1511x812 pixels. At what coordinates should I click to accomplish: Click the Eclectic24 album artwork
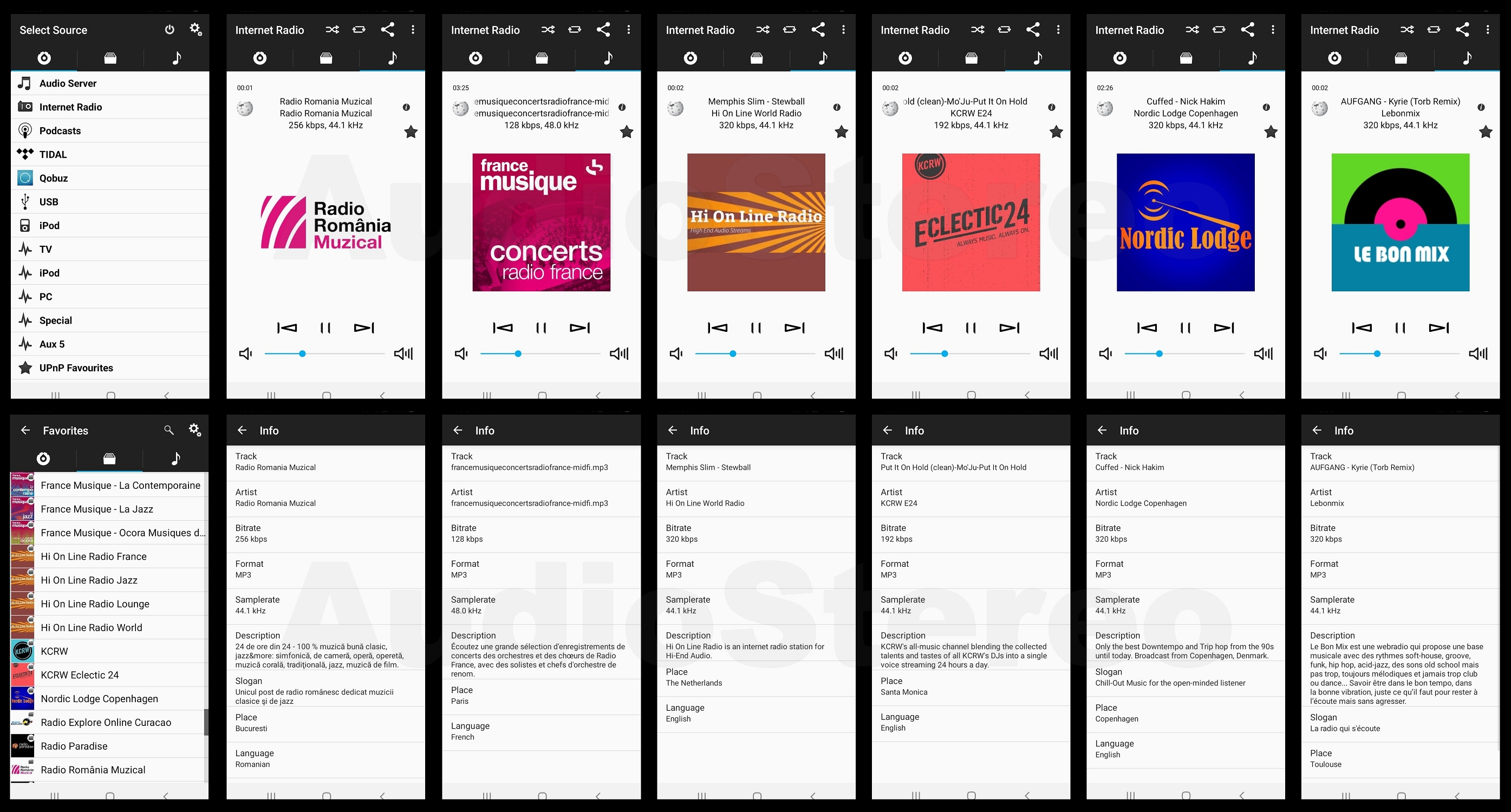pos(971,222)
